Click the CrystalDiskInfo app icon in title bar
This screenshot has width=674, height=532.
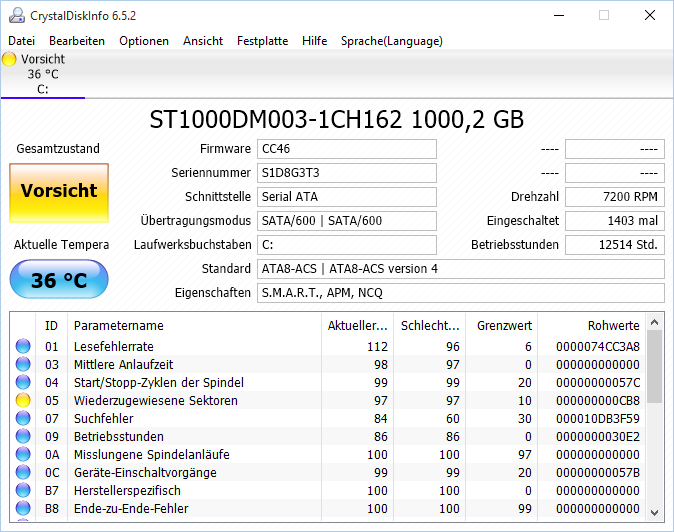click(17, 15)
